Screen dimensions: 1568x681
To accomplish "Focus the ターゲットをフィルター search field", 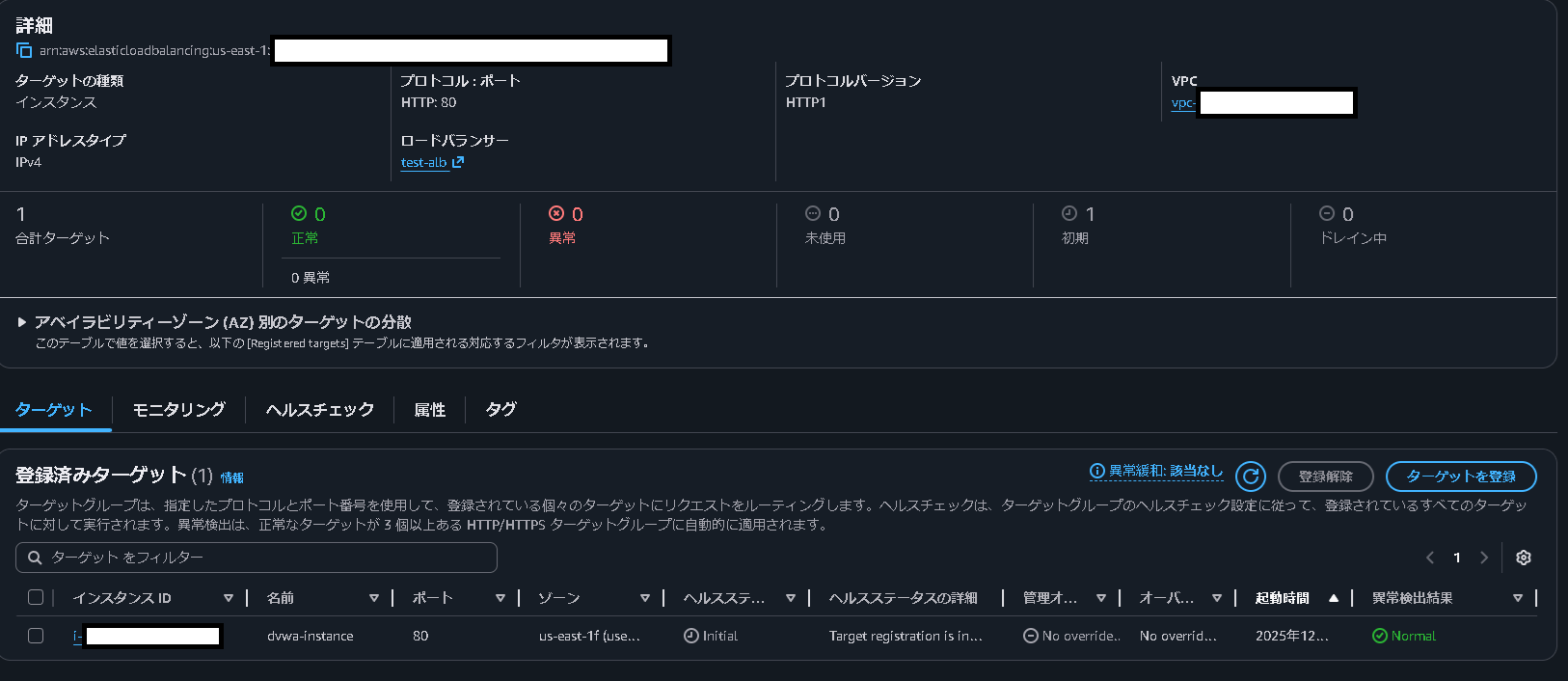I will 257,558.
